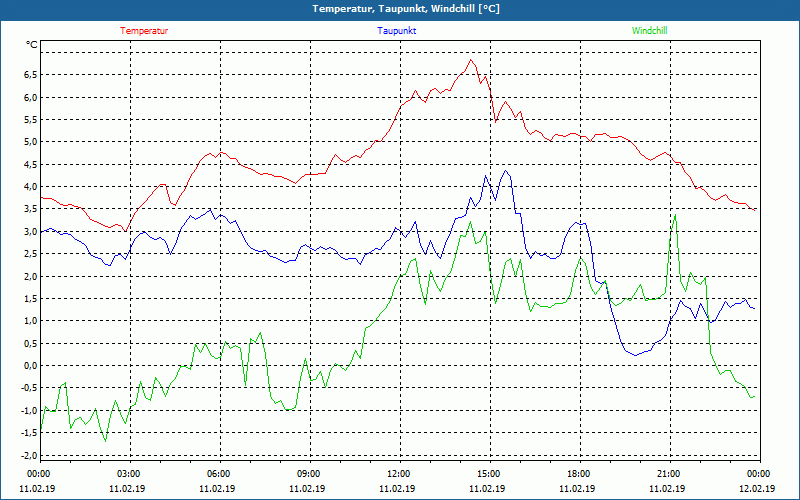
Task: Click the -1,0 y-axis value
Action: [x=29, y=411]
